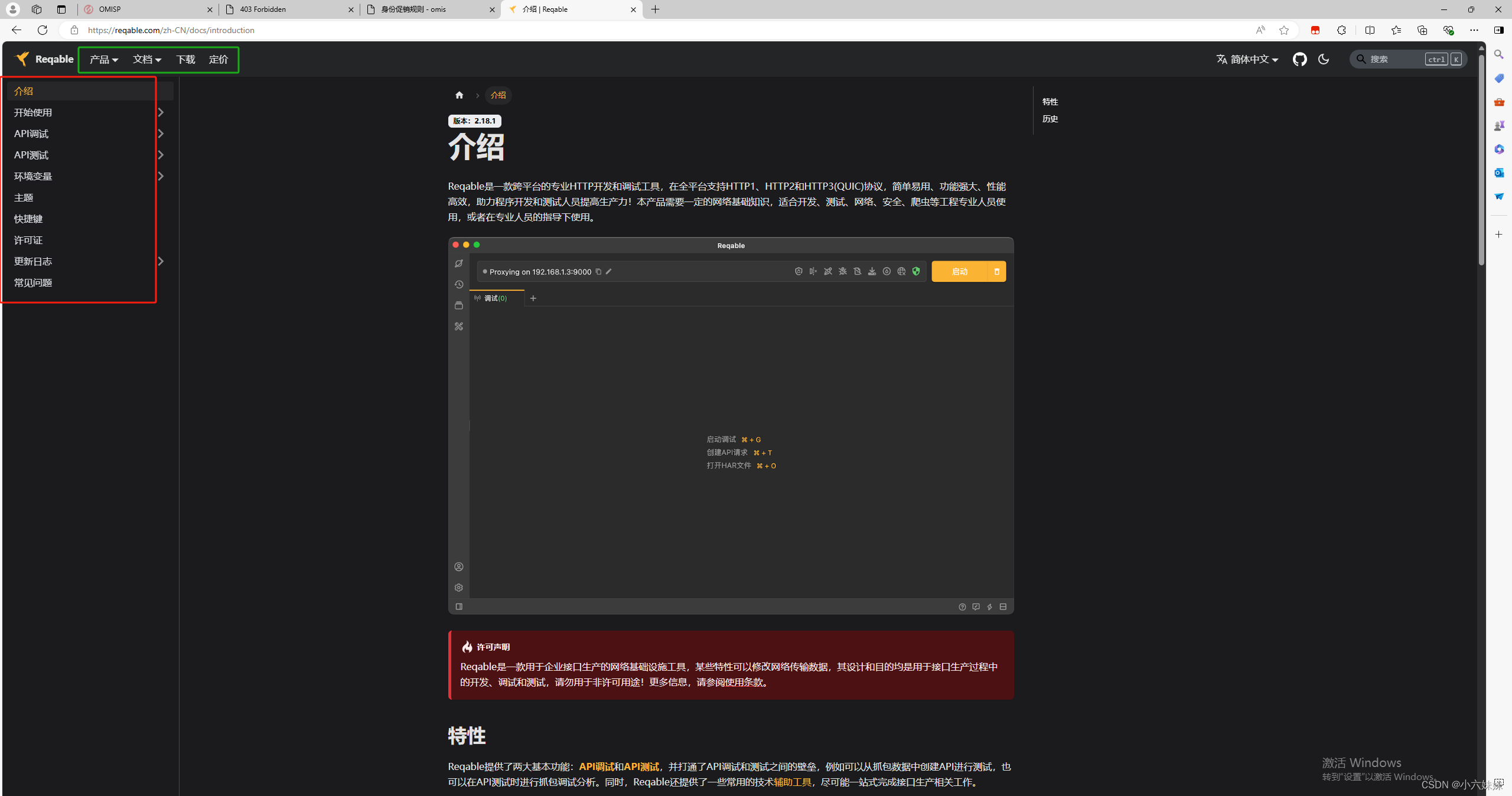Screen dimensions: 1512x796
Task: Toggle dark mode with the moon icon
Action: click(1324, 59)
